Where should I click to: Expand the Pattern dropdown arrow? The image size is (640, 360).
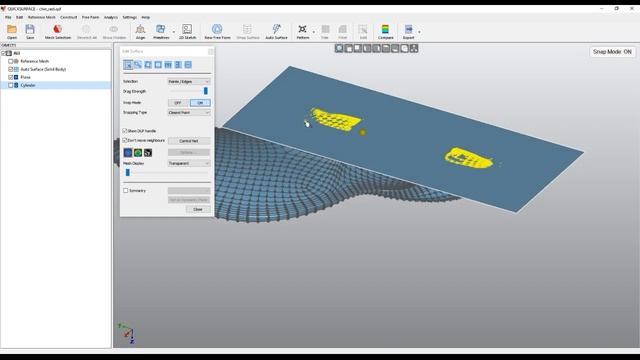point(313,32)
